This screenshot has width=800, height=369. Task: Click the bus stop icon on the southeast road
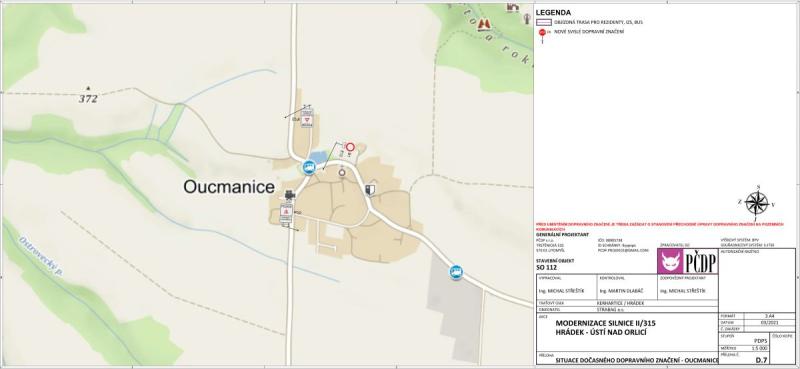pyautogui.click(x=456, y=272)
